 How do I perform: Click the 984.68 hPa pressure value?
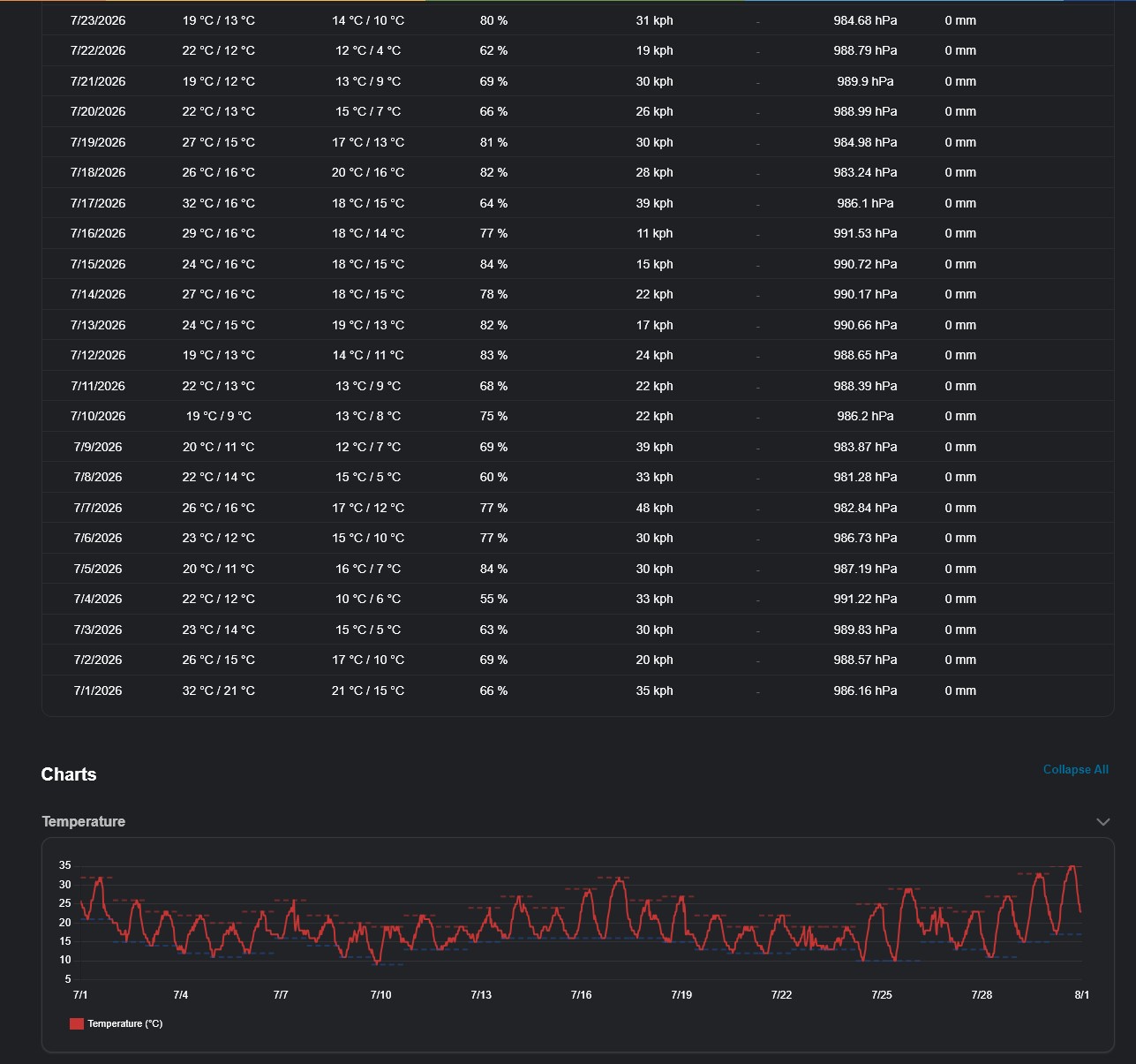(x=865, y=20)
